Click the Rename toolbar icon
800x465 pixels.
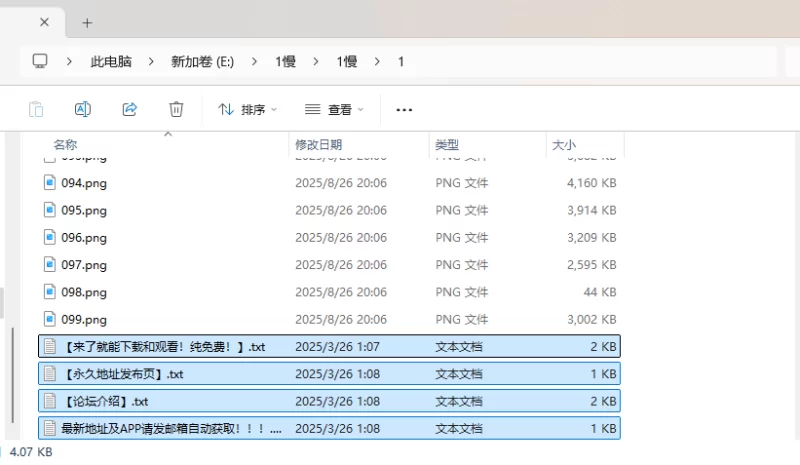(83, 109)
